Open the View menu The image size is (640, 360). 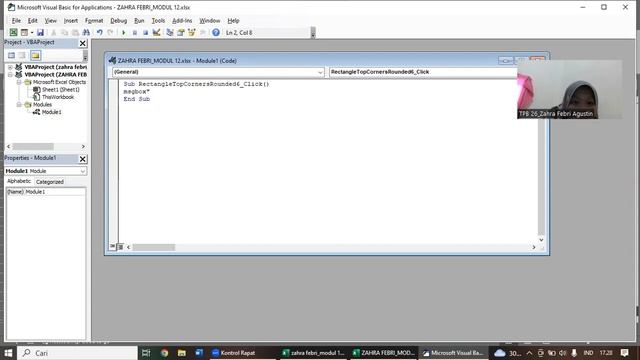coord(51,20)
